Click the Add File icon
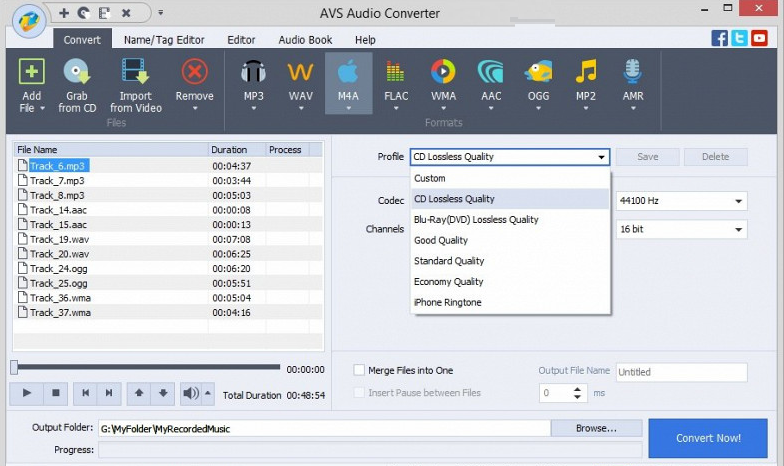This screenshot has height=466, width=784. coord(32,72)
